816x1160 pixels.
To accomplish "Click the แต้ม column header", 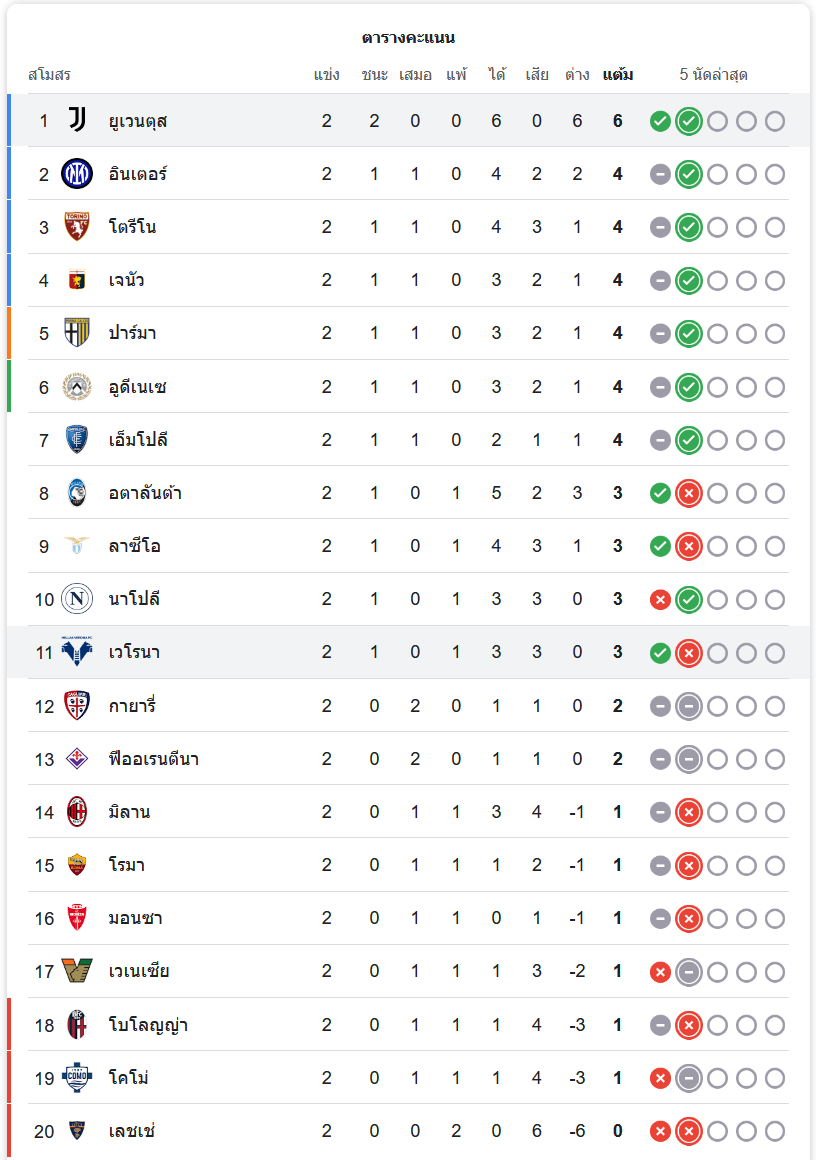I will tap(618, 75).
